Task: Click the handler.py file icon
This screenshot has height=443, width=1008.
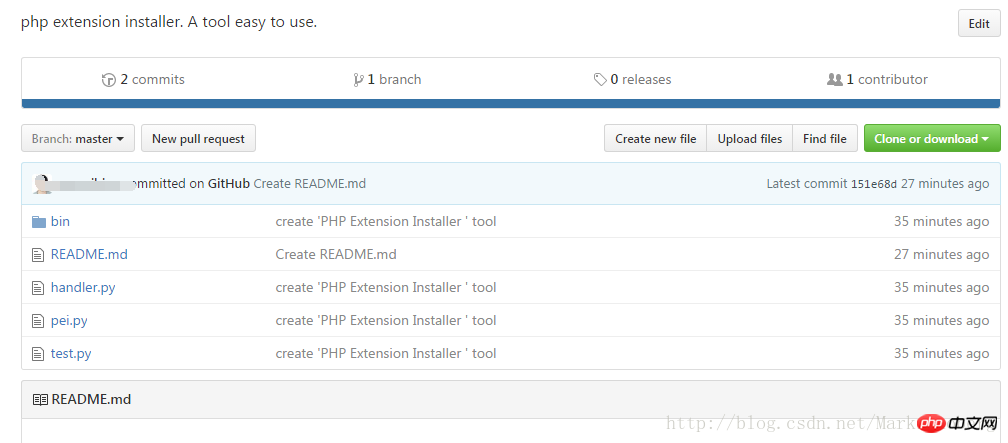Action: [39, 288]
